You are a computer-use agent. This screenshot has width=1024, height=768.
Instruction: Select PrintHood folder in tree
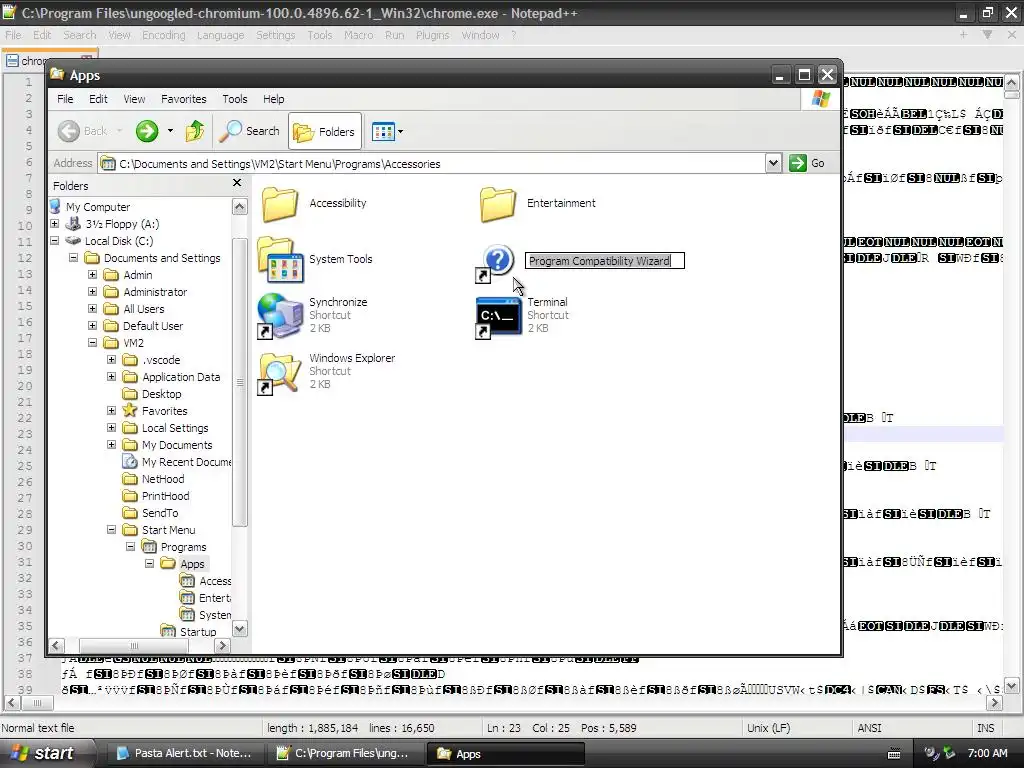(x=165, y=496)
